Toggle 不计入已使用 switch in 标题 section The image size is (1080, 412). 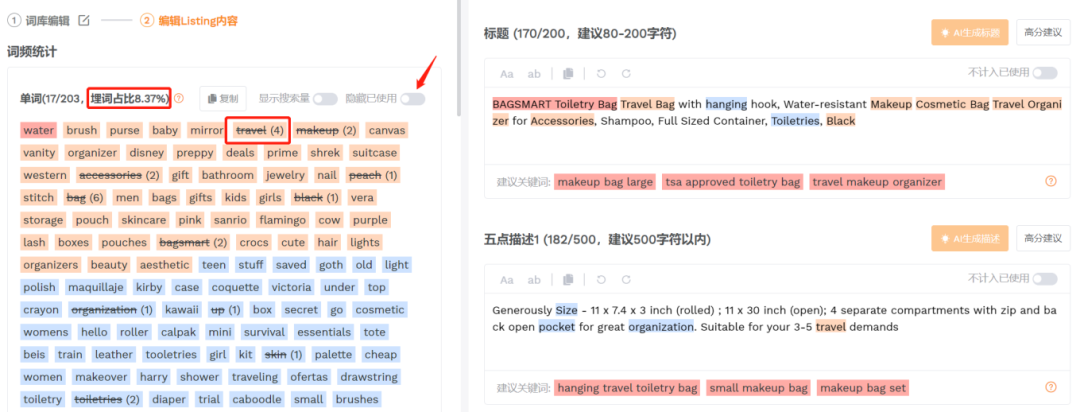[1044, 73]
